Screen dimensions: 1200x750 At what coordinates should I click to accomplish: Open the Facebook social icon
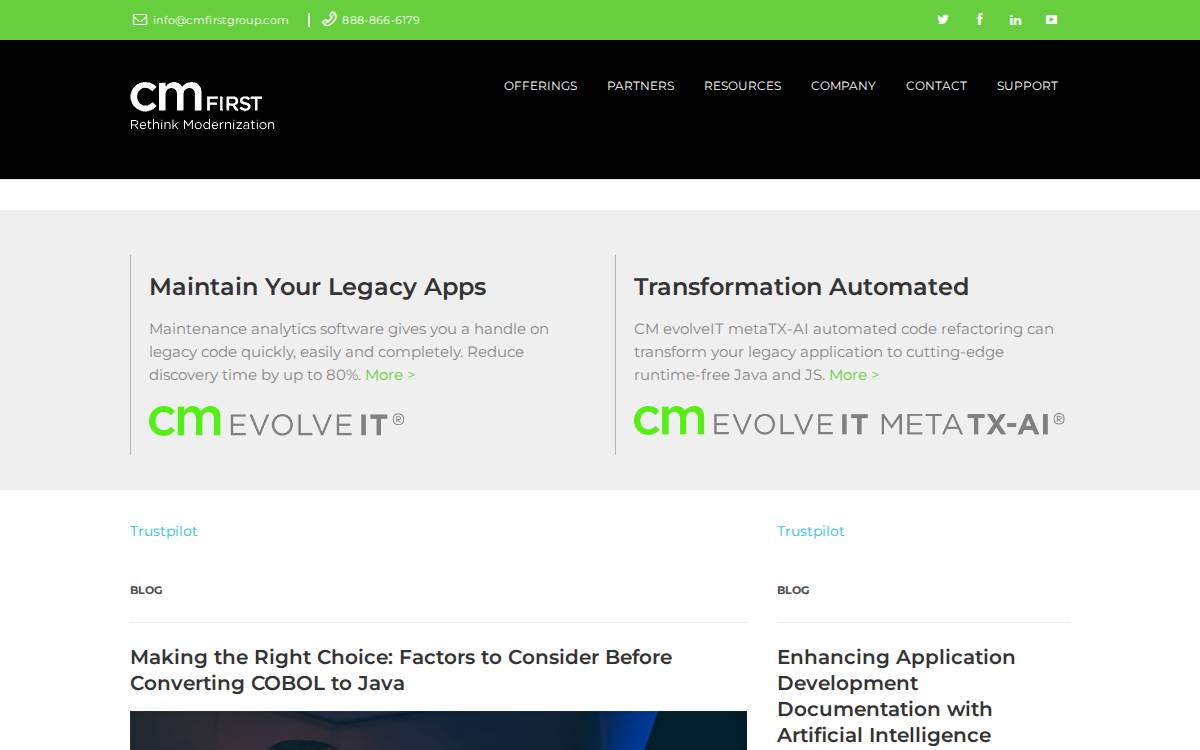tap(979, 20)
